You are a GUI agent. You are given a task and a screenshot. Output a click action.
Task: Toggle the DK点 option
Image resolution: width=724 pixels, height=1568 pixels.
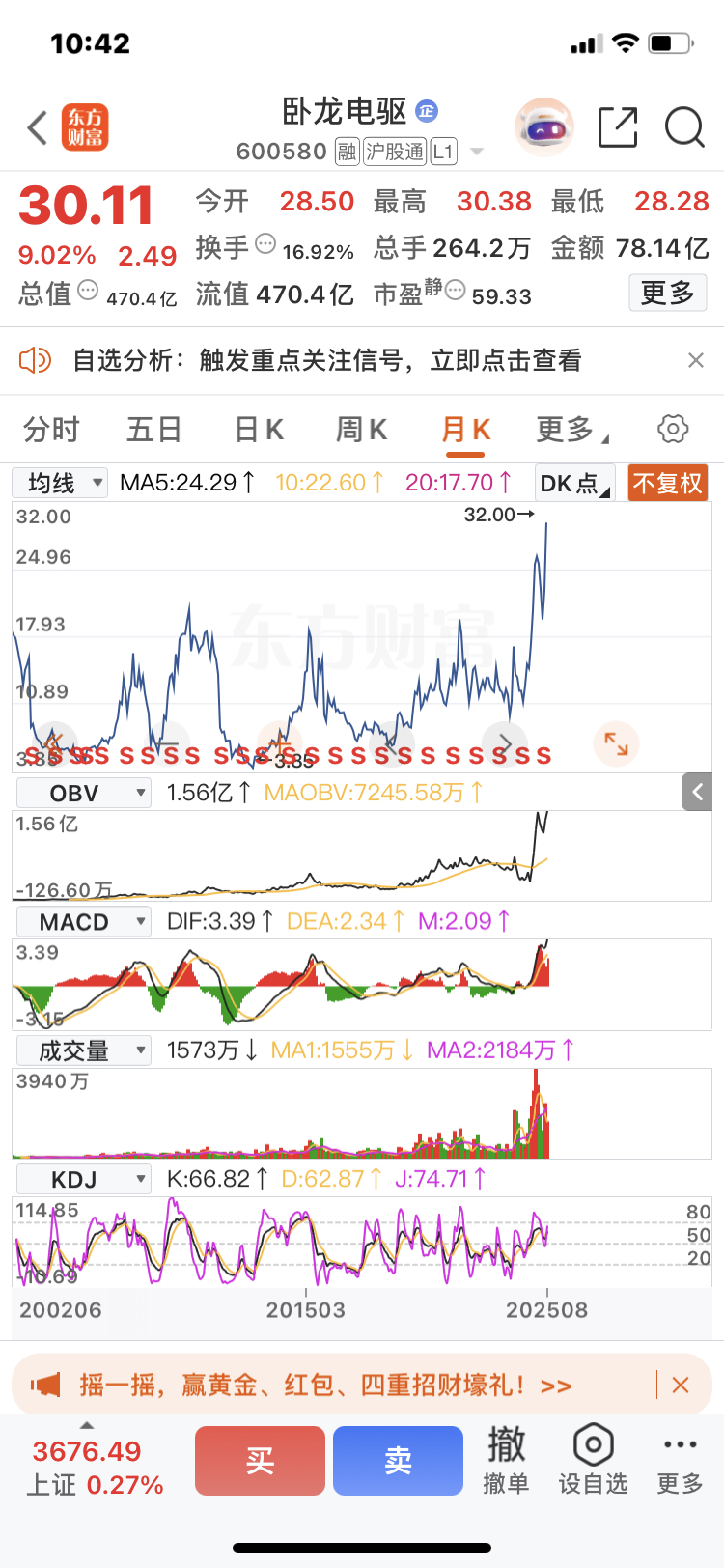575,483
